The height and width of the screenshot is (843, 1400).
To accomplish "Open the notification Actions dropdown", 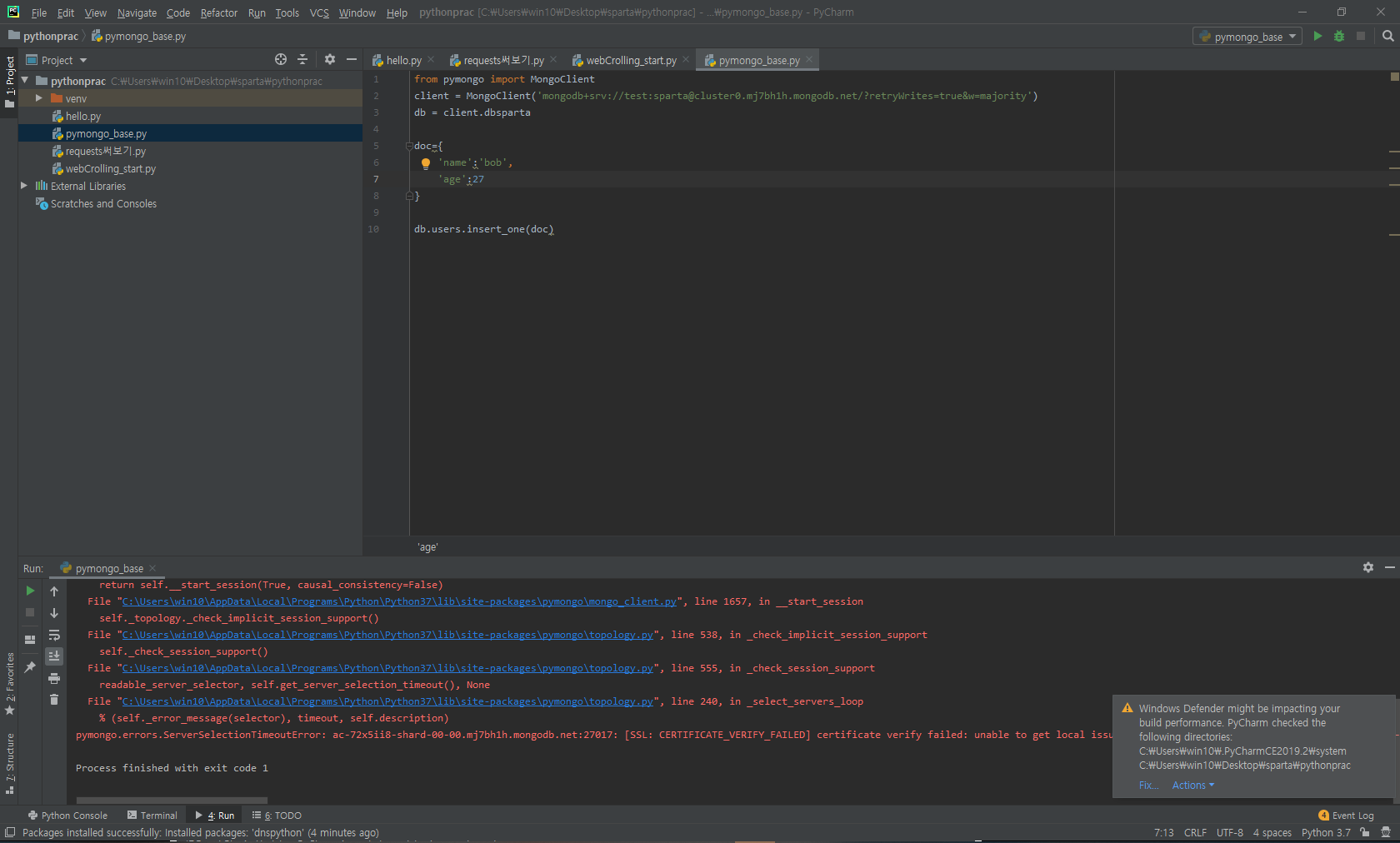I will click(1193, 785).
